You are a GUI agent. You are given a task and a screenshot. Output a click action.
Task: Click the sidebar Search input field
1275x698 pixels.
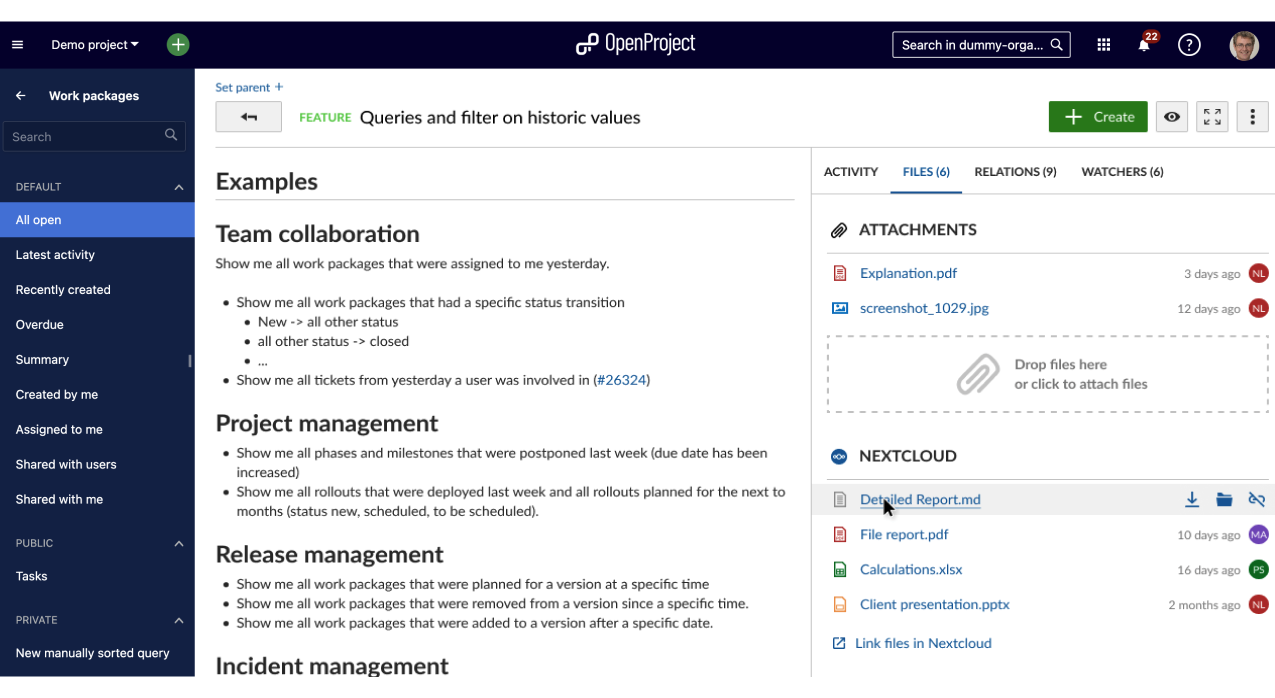86,136
